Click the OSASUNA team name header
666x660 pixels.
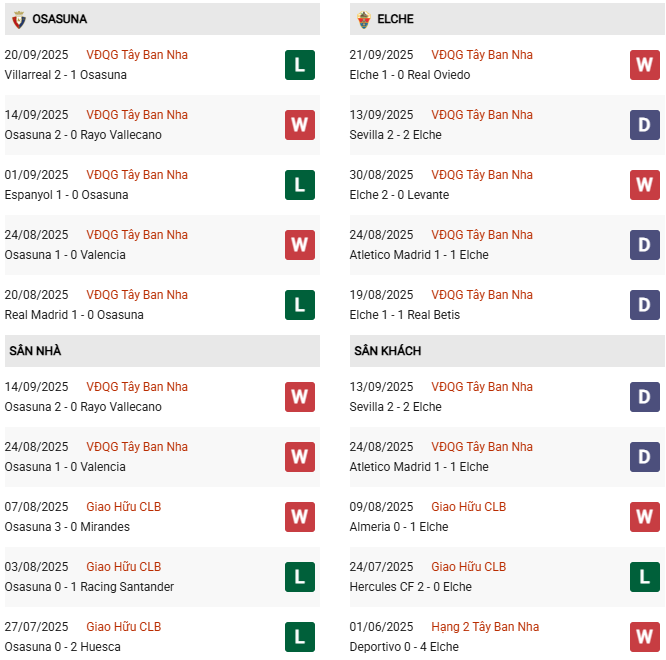(59, 19)
